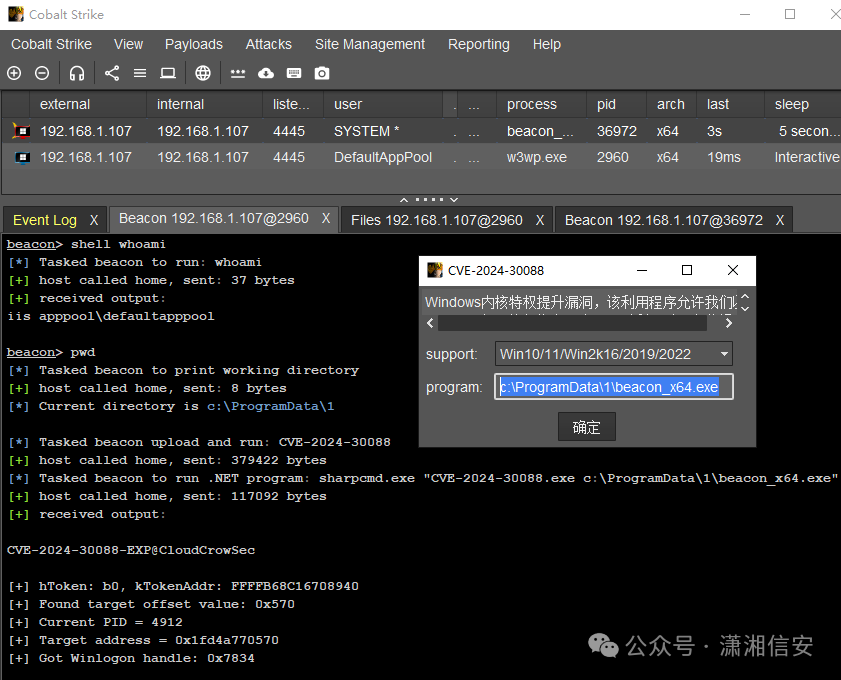The height and width of the screenshot is (680, 841).
Task: Switch to the target table laptop icon
Action: tap(168, 73)
